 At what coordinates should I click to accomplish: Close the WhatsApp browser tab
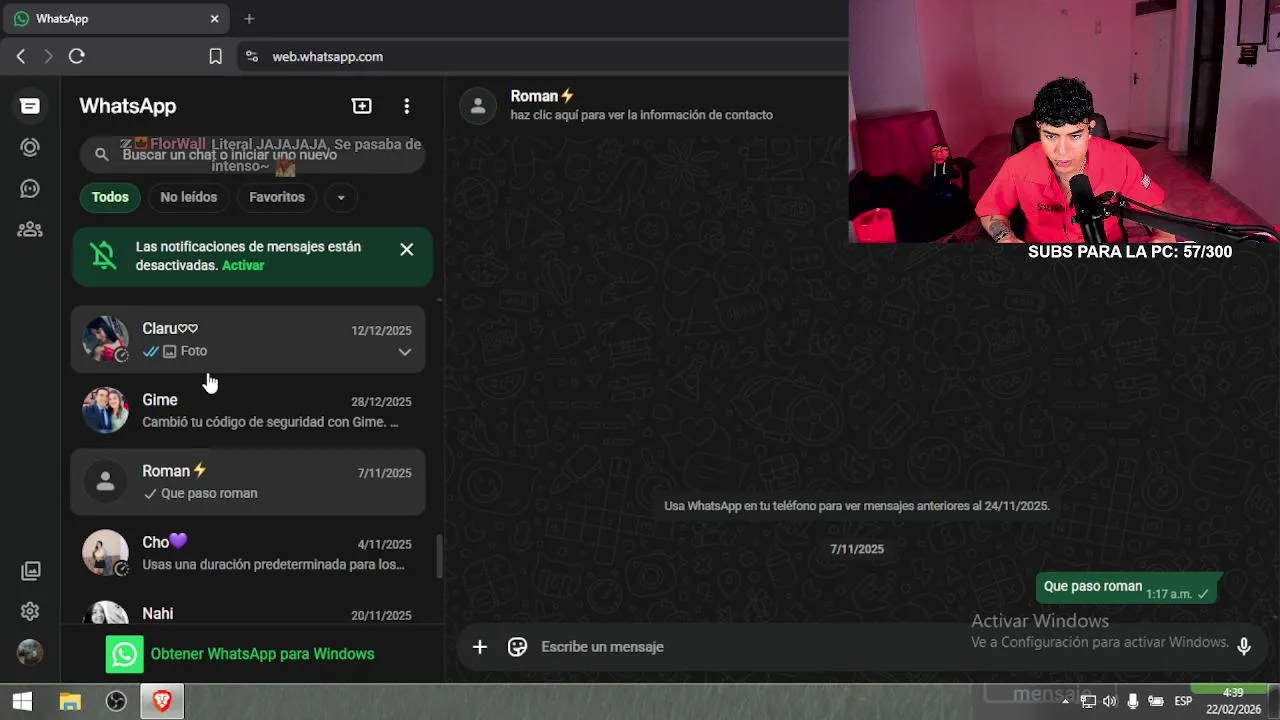coord(214,19)
